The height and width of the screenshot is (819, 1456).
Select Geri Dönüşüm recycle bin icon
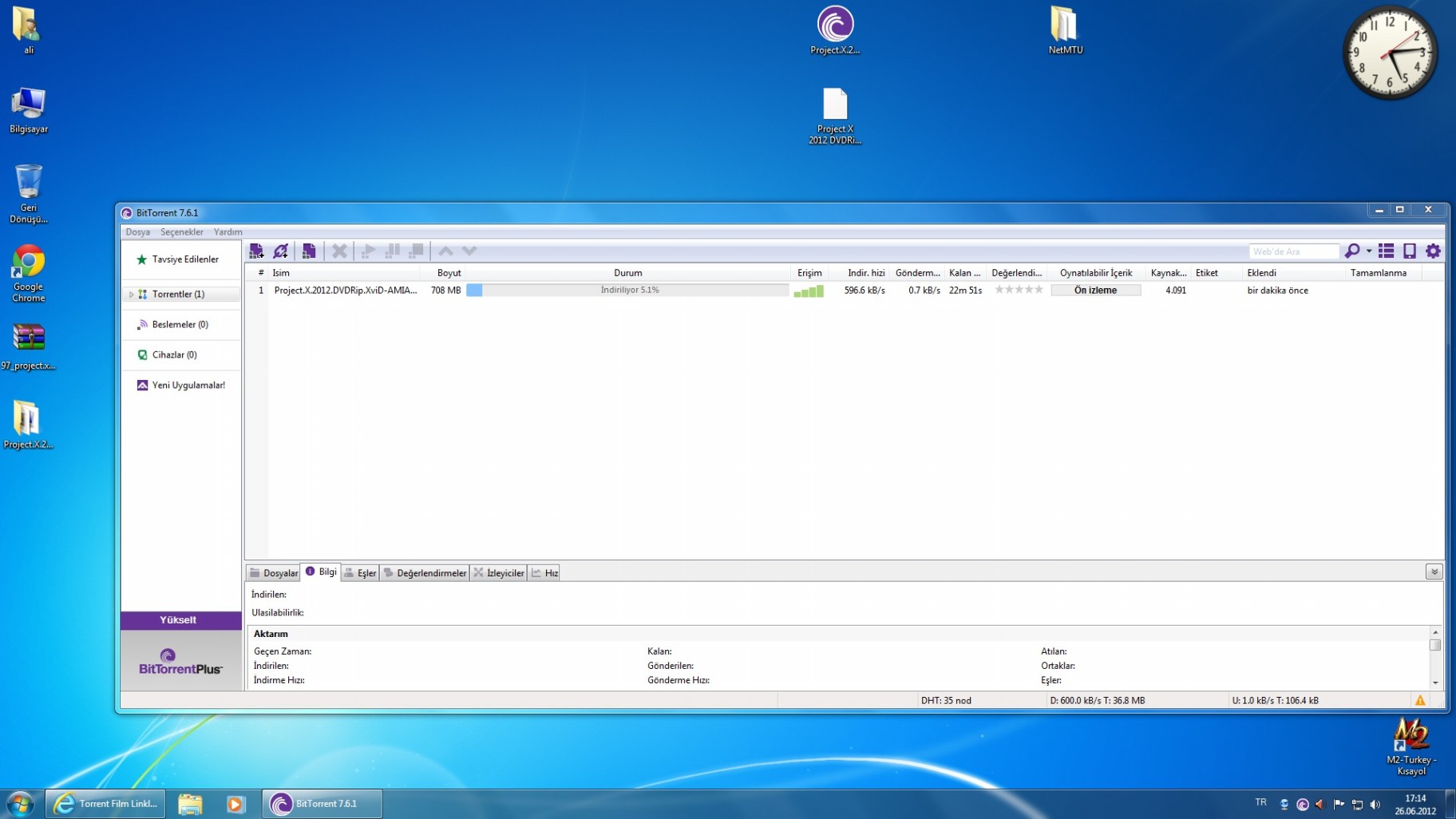(29, 194)
